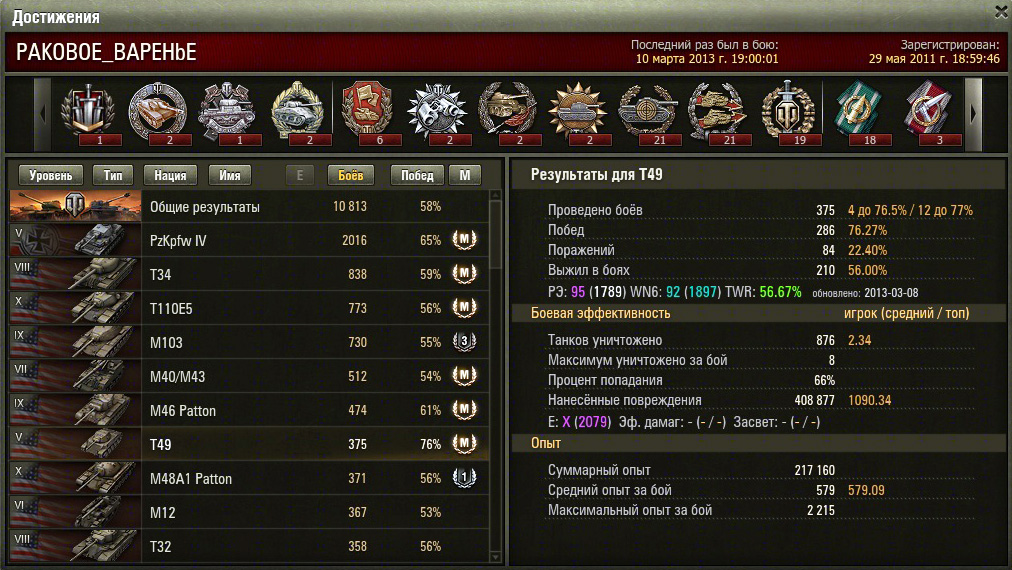Click the crosshair tank sniper medal
The width and height of the screenshot is (1012, 570).
(x=647, y=113)
